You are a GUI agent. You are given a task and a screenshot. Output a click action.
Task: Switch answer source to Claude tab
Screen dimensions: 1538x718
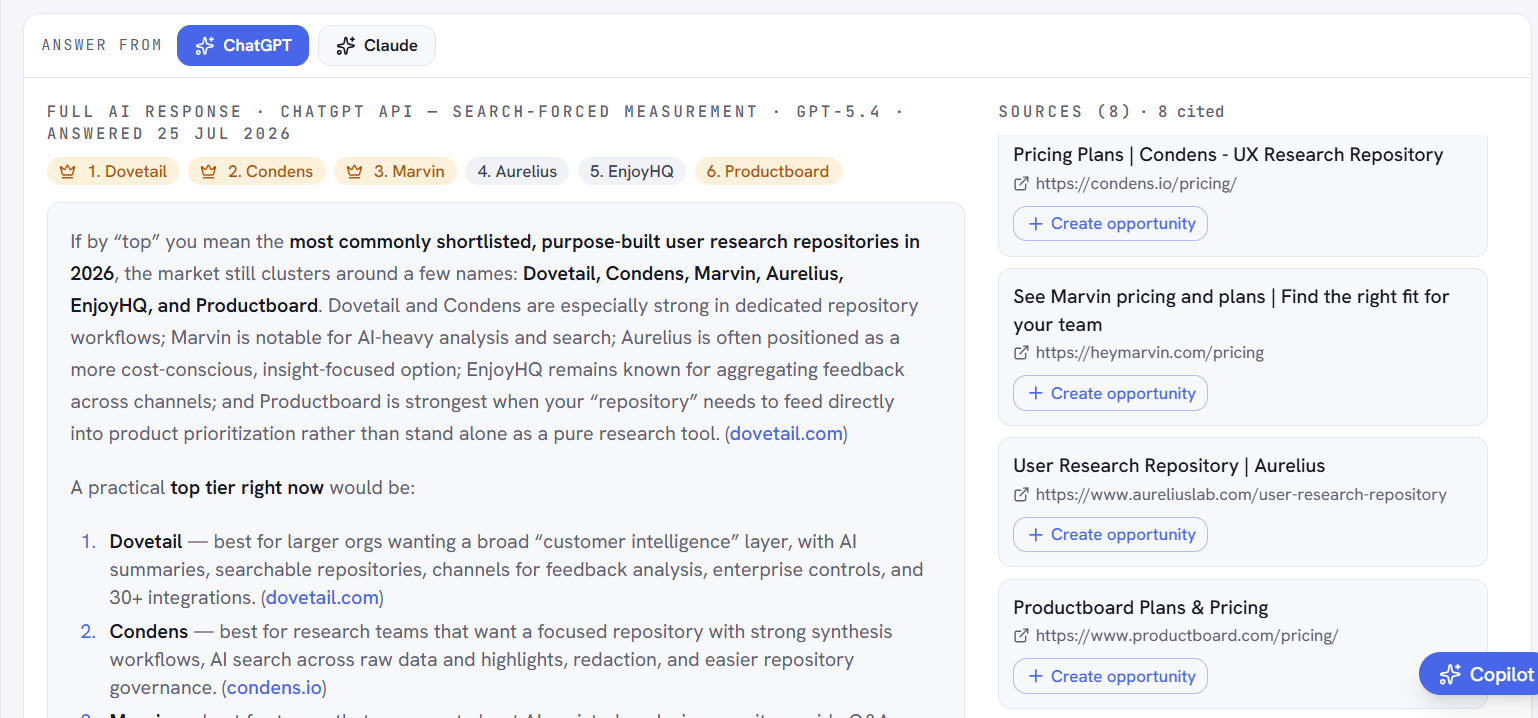click(x=377, y=45)
